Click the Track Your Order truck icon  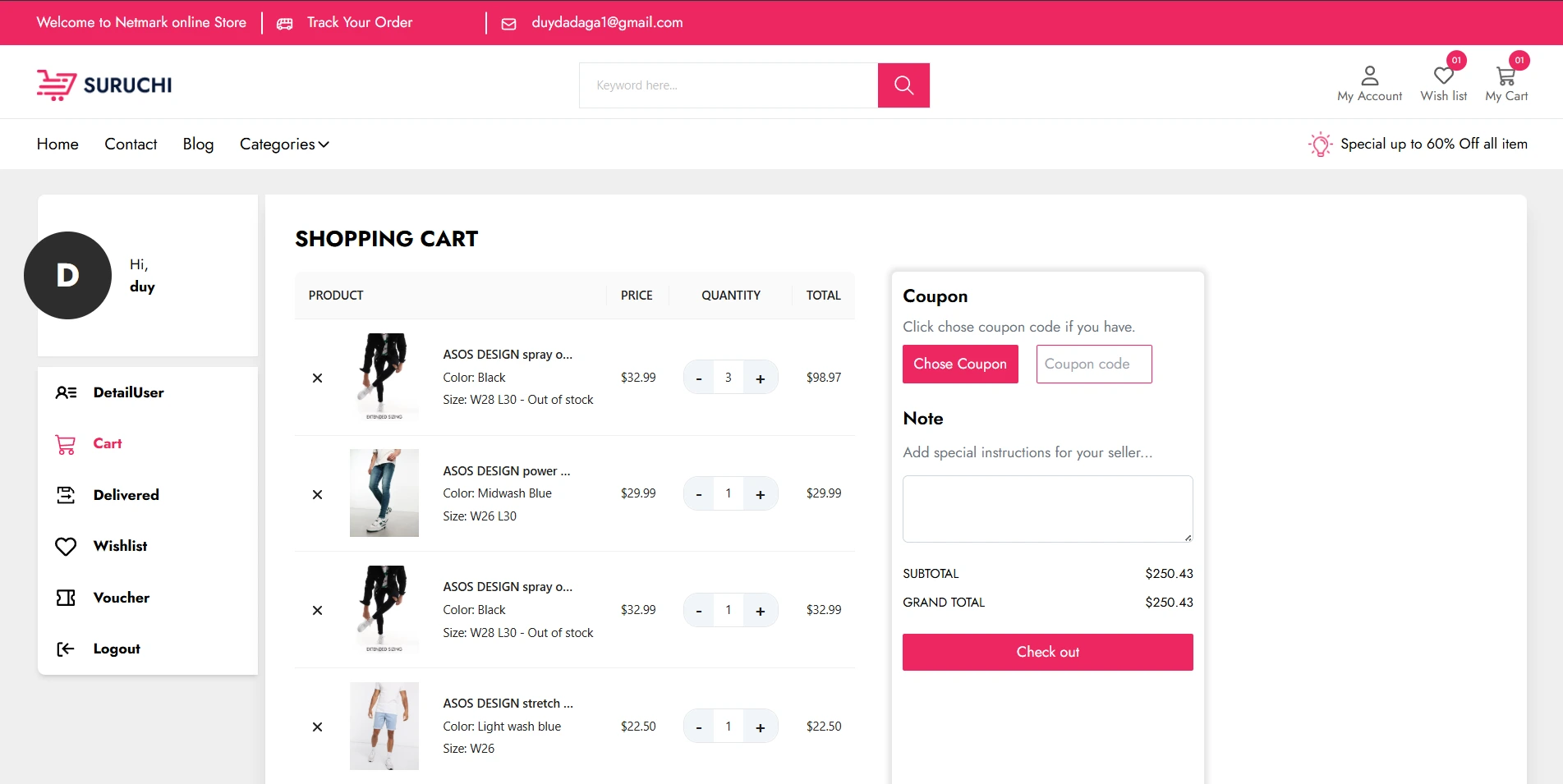coord(285,24)
